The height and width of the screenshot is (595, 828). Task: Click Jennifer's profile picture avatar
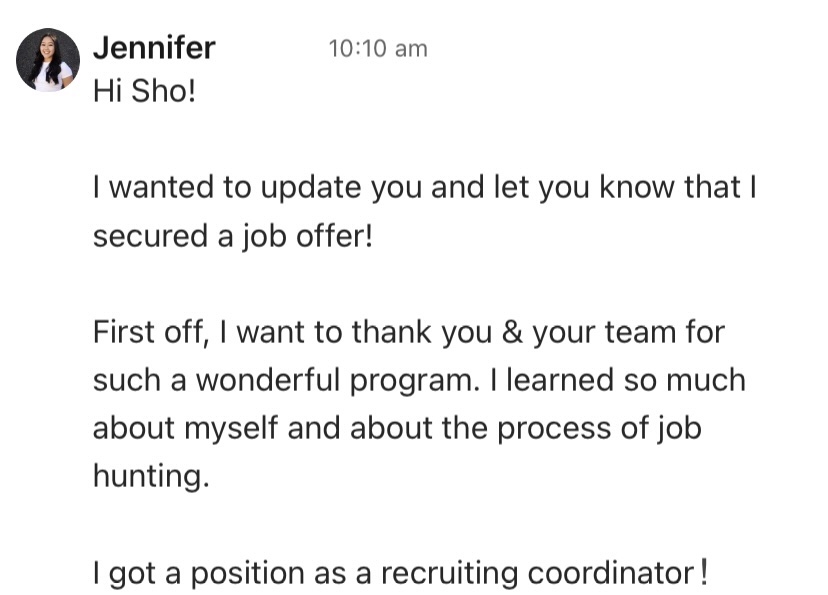pyautogui.click(x=46, y=60)
